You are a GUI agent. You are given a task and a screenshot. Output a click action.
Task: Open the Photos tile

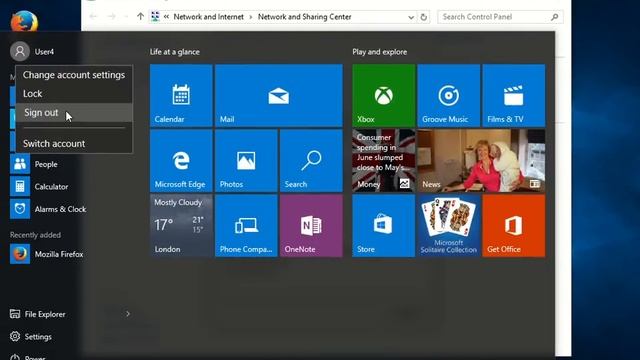pyautogui.click(x=246, y=160)
